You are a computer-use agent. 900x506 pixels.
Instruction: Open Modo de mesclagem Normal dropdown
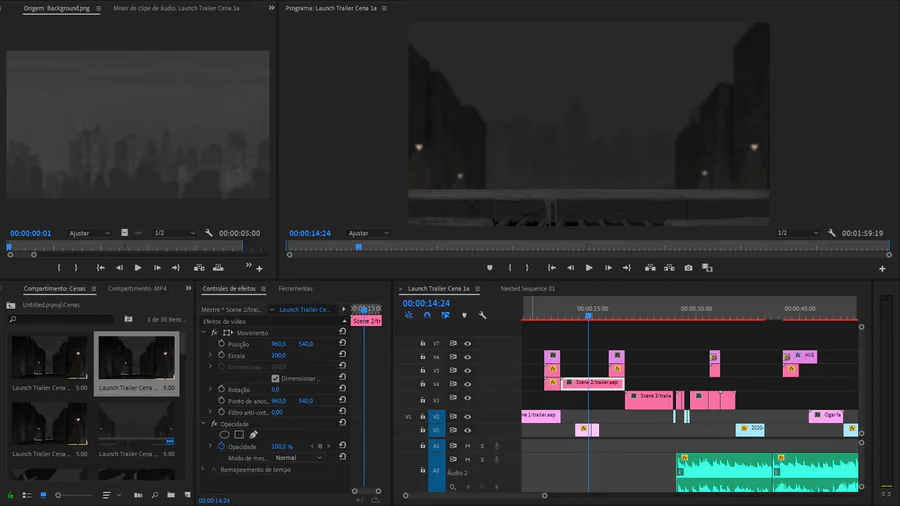[x=298, y=458]
